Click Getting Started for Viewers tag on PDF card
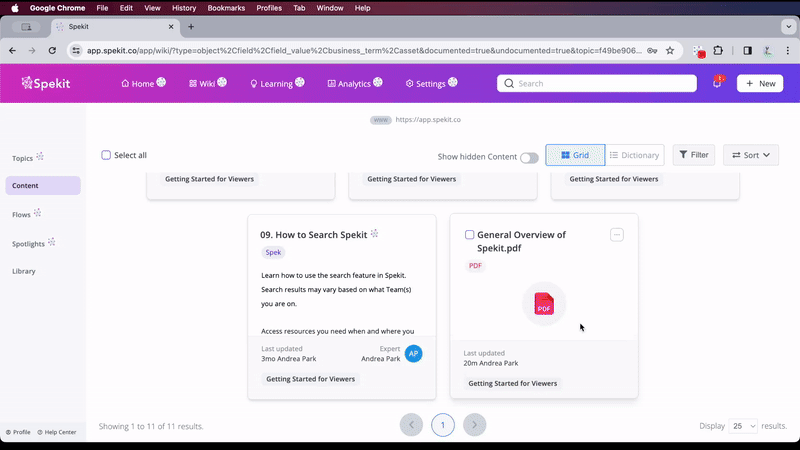This screenshot has height=450, width=800. point(512,383)
